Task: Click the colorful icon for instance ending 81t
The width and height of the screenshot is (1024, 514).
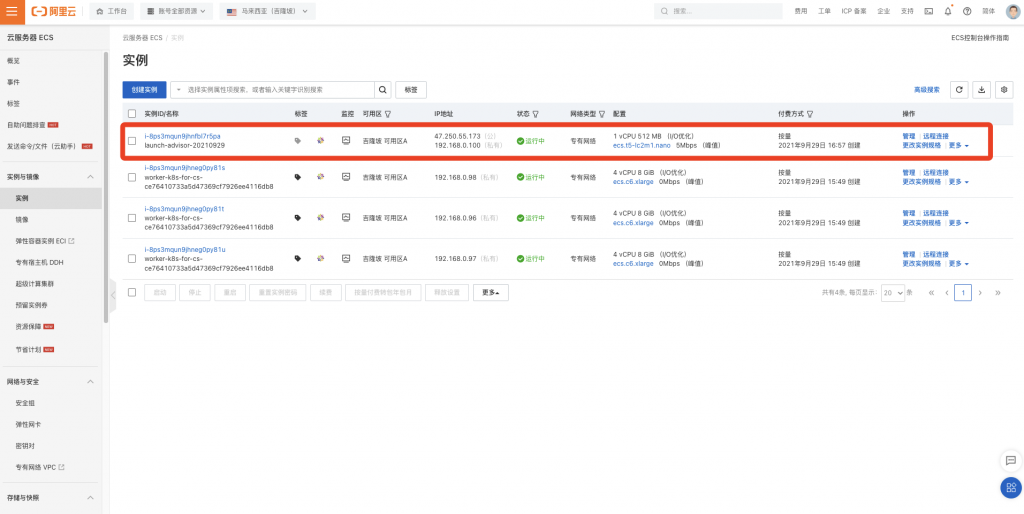Action: pos(321,217)
